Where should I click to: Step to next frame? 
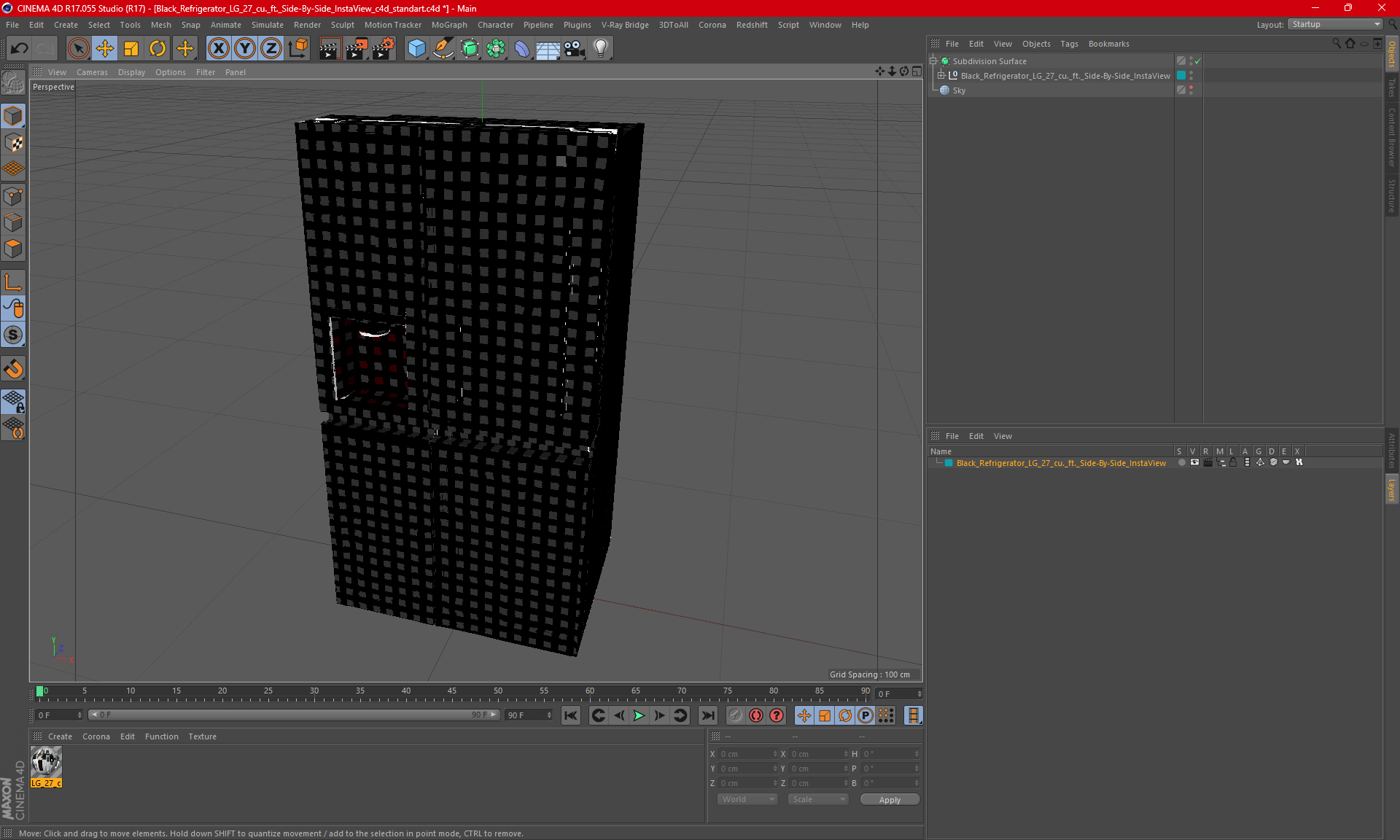click(659, 715)
